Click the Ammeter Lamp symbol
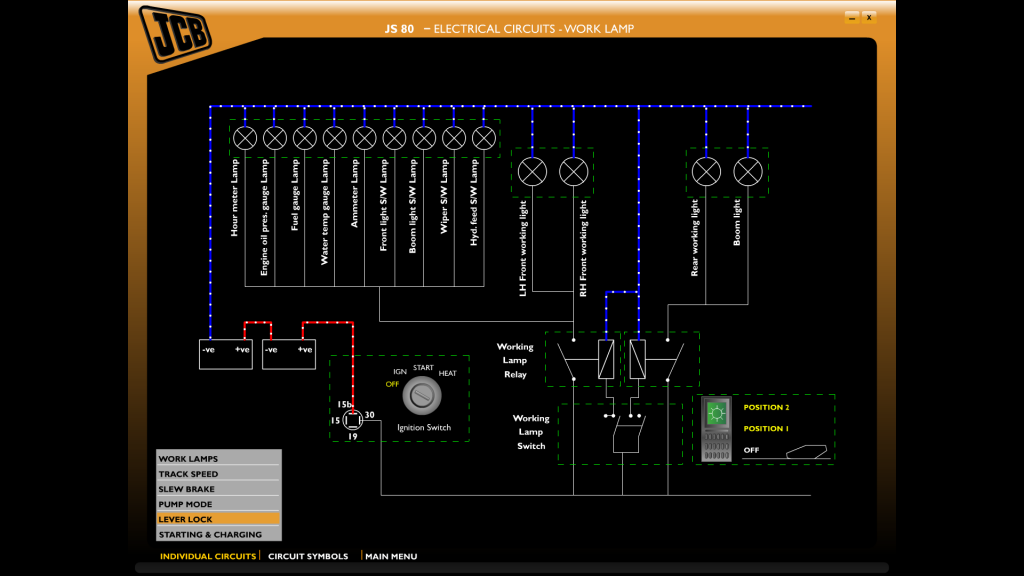 (363, 138)
